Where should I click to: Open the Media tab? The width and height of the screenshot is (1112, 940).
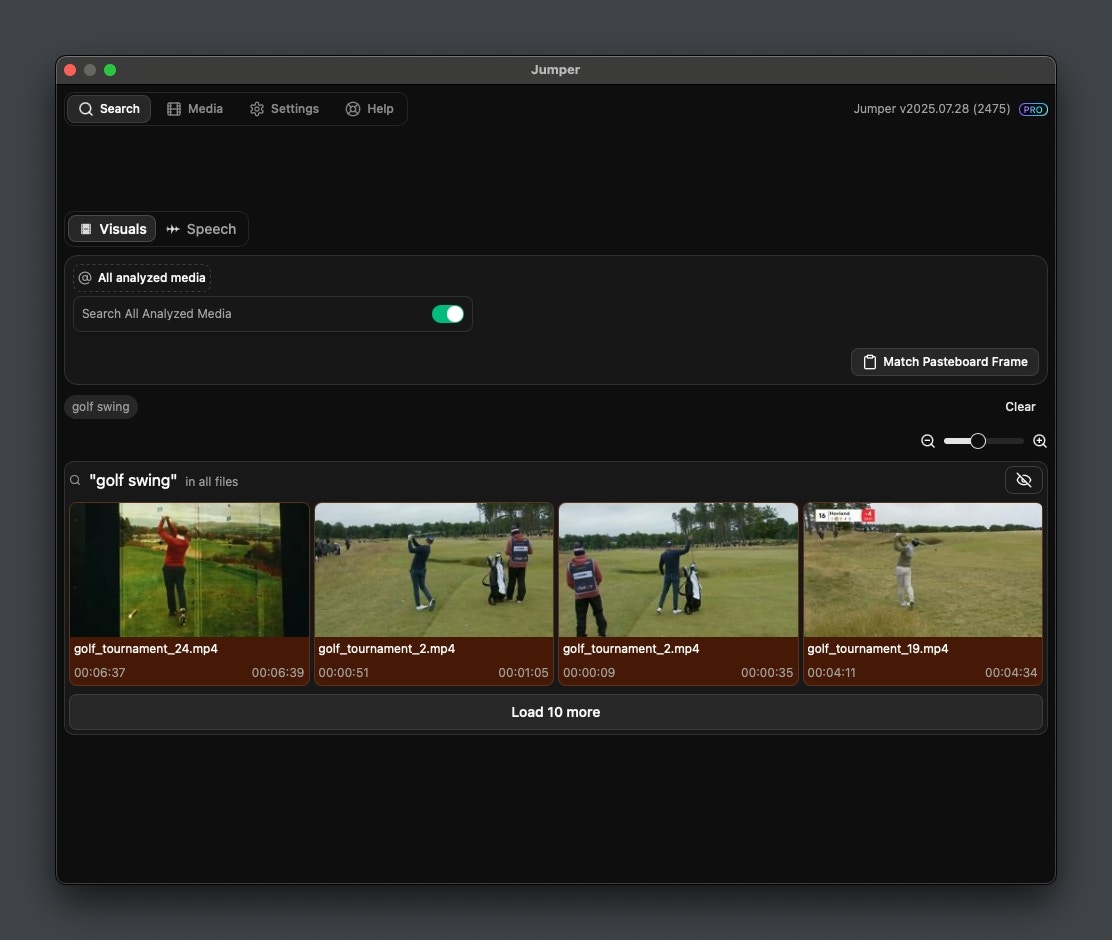(x=195, y=109)
